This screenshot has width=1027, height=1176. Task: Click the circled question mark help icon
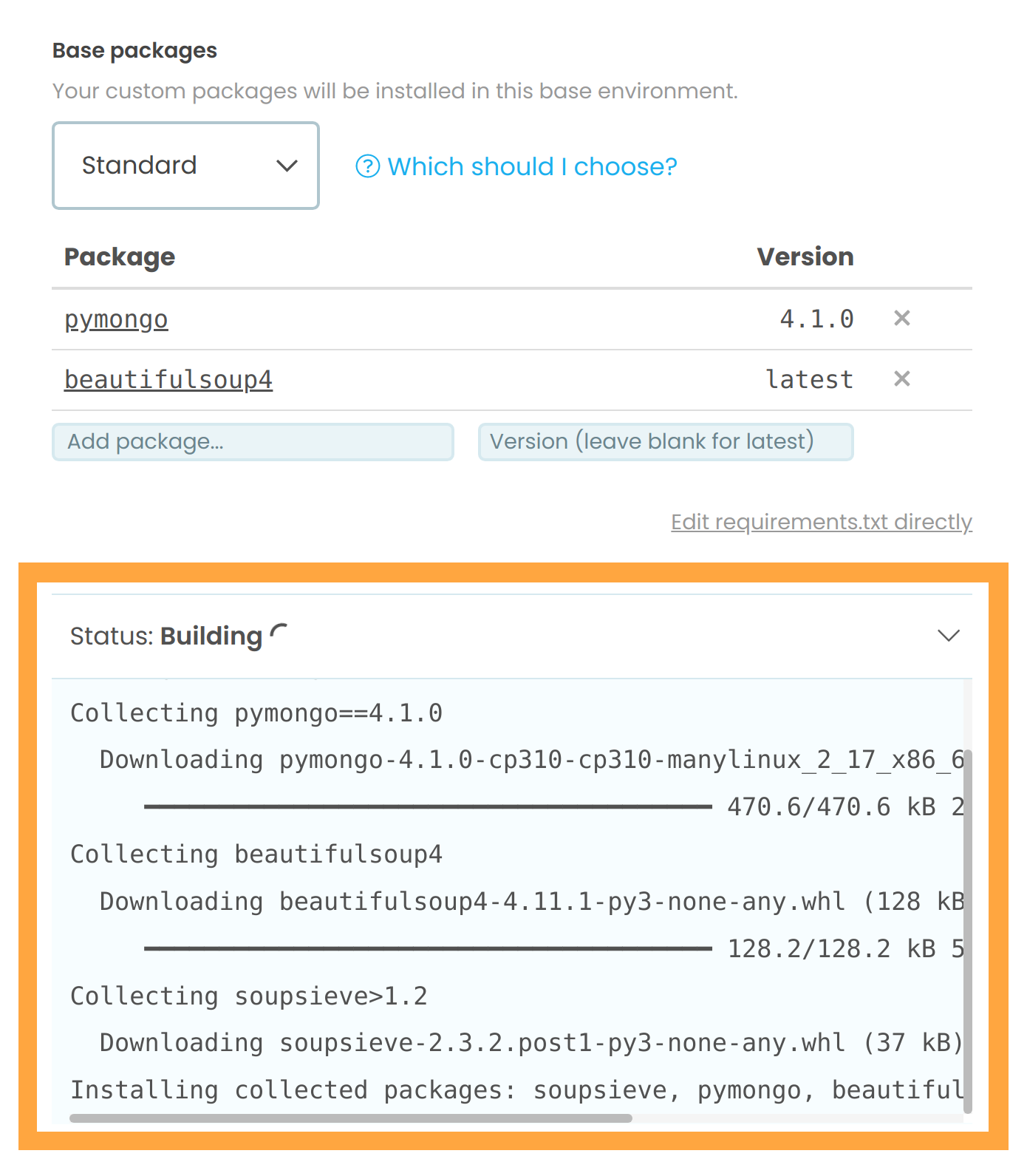367,166
